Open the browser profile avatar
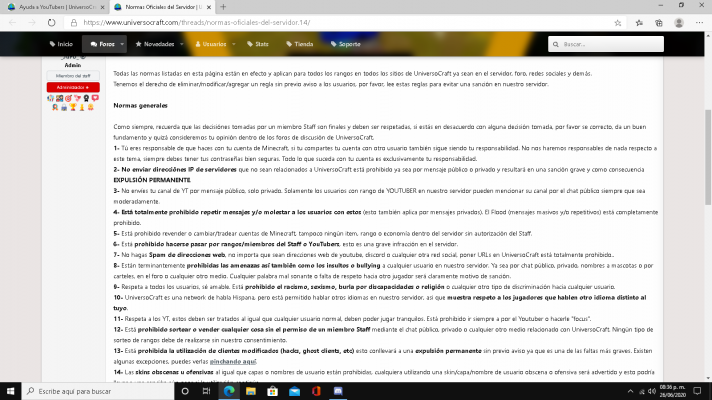712x400 pixels. [x=679, y=23]
